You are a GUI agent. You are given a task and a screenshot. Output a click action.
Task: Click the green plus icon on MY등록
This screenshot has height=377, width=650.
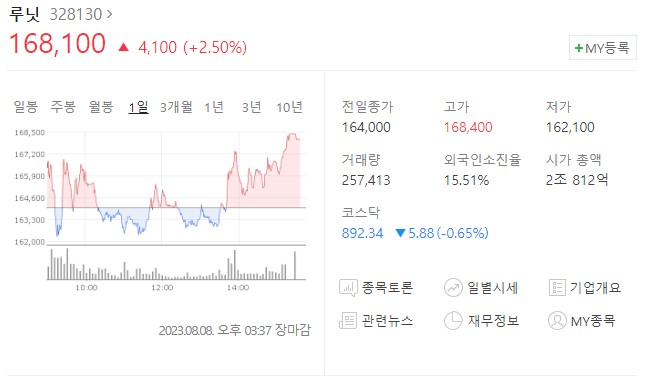(x=579, y=49)
